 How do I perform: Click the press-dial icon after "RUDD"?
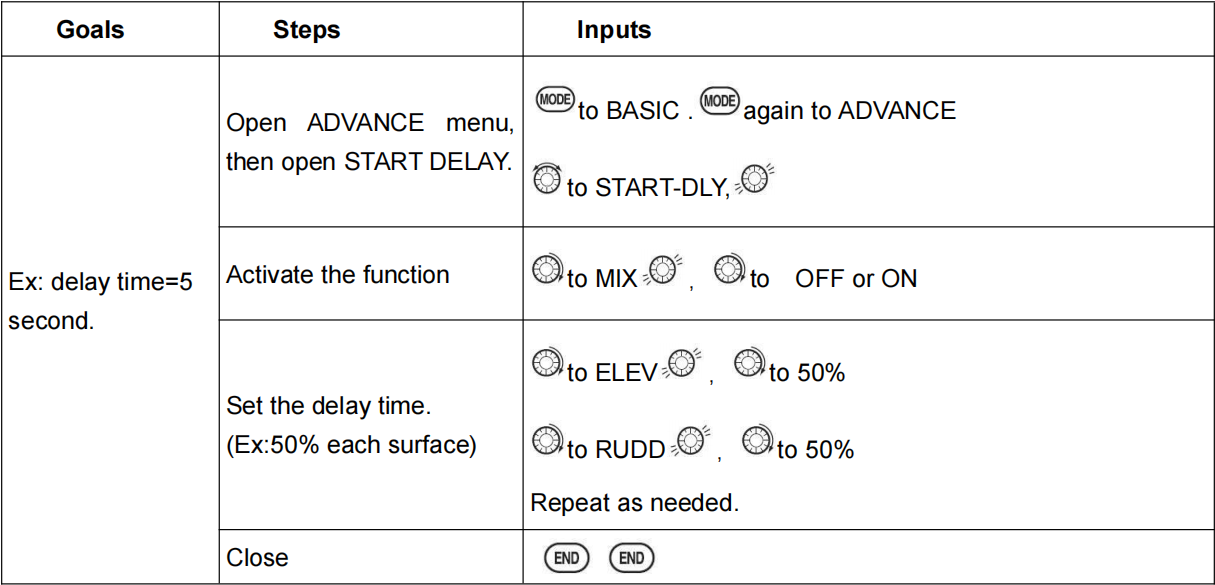690,441
